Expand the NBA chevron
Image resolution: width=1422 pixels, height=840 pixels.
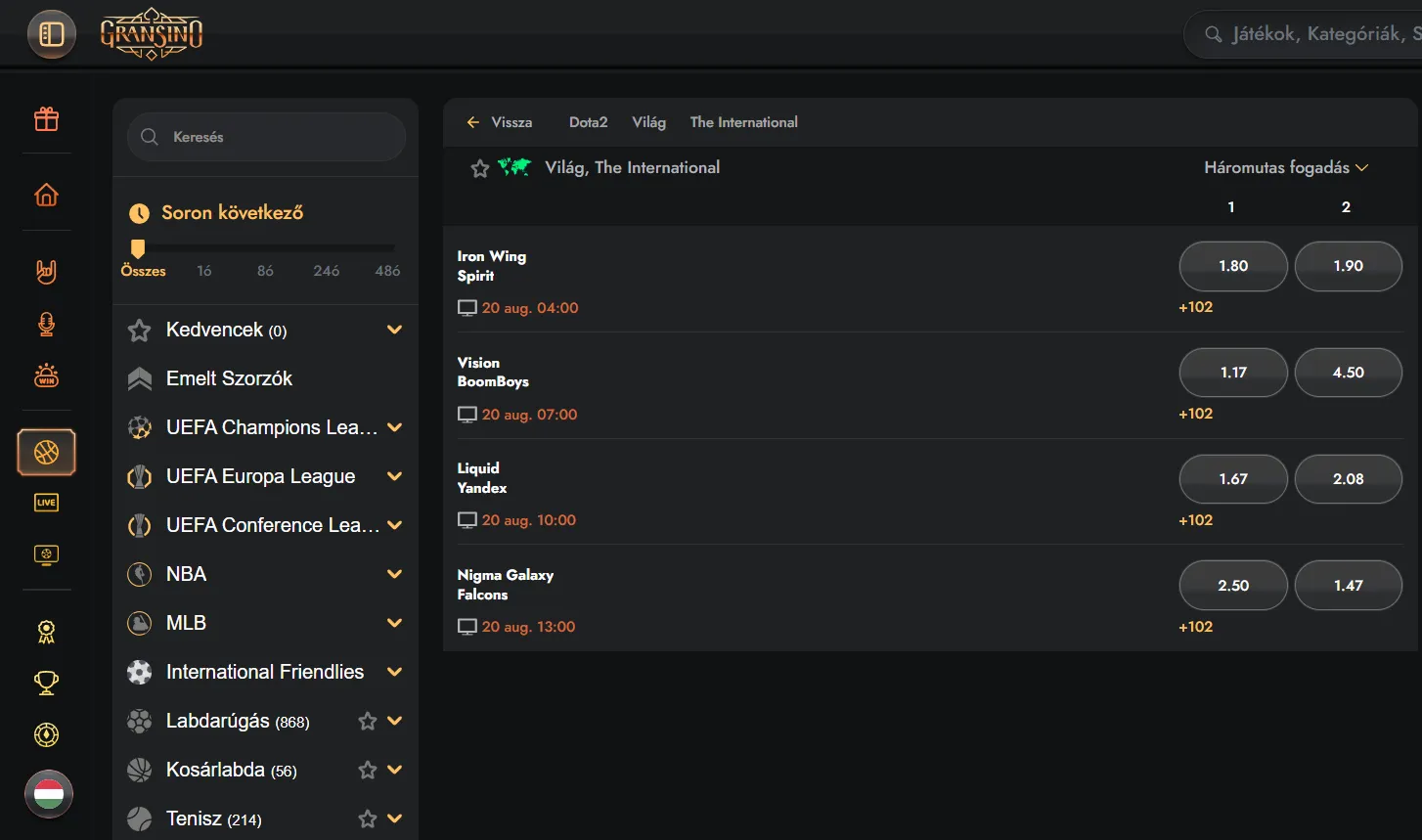(x=395, y=574)
